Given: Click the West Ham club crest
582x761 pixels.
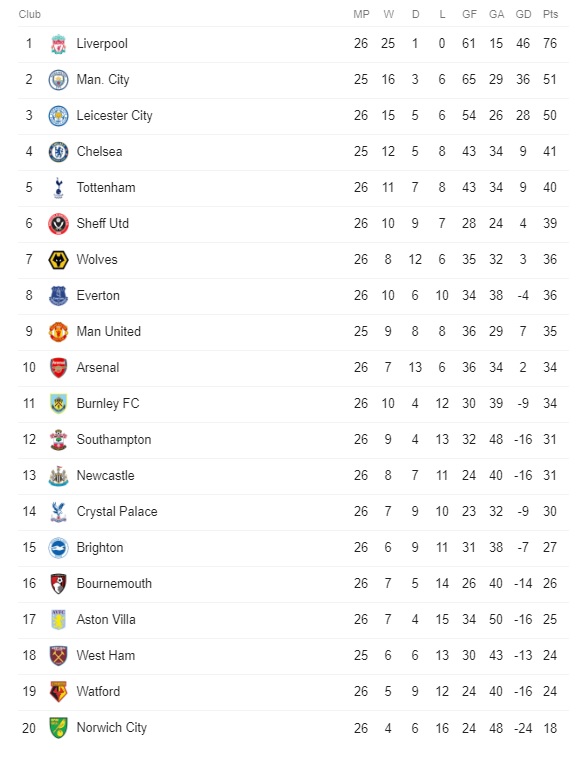Looking at the screenshot, I should pos(58,656).
